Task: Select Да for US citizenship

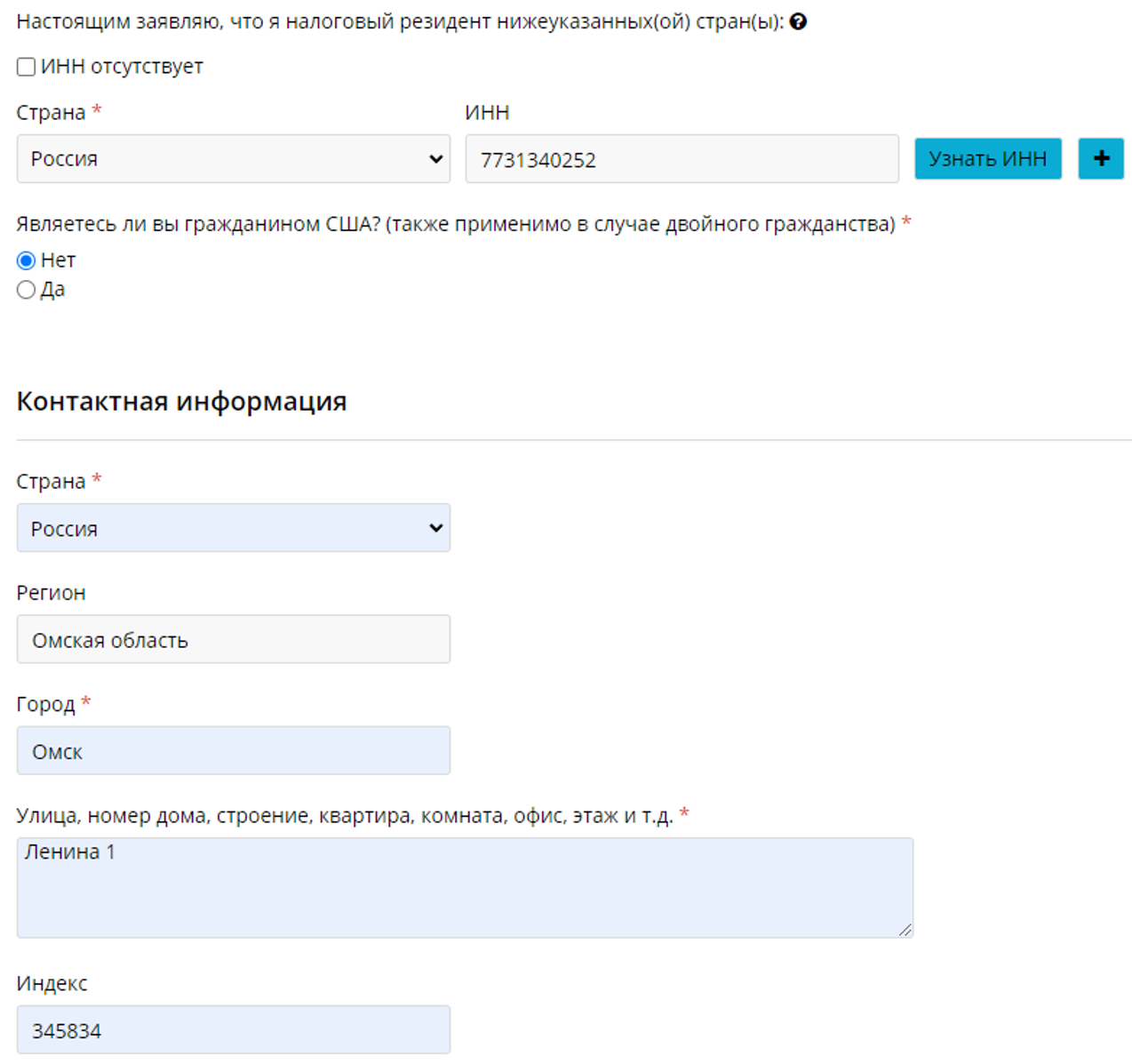Action: [27, 290]
